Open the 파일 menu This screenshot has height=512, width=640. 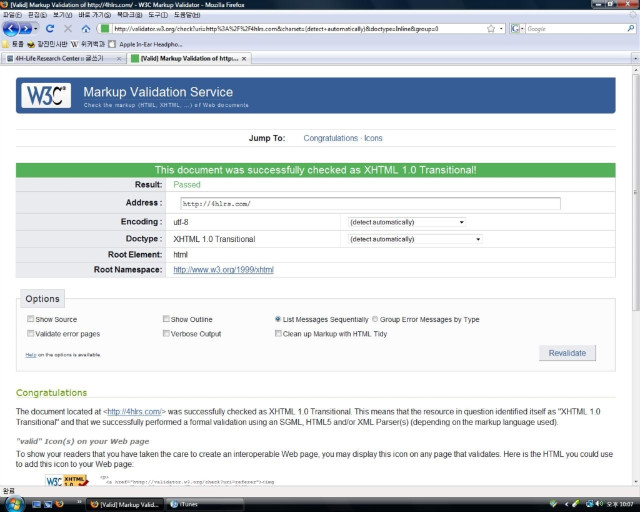pos(12,15)
